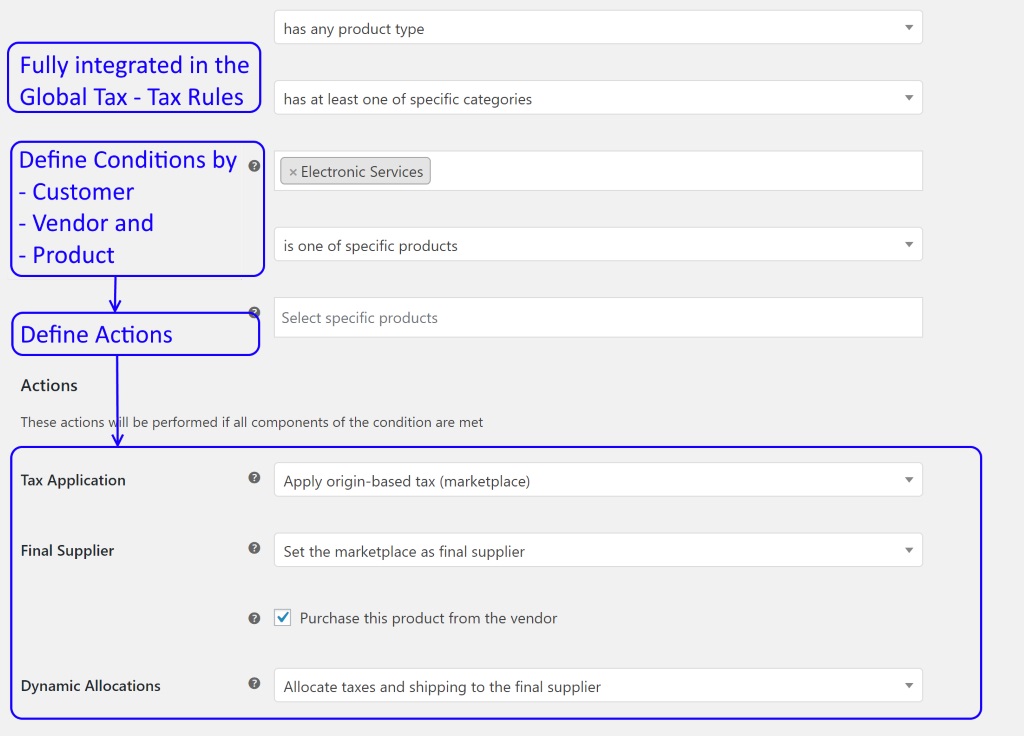Click help icon beside Select specific products
This screenshot has height=736, width=1024.
click(x=255, y=312)
